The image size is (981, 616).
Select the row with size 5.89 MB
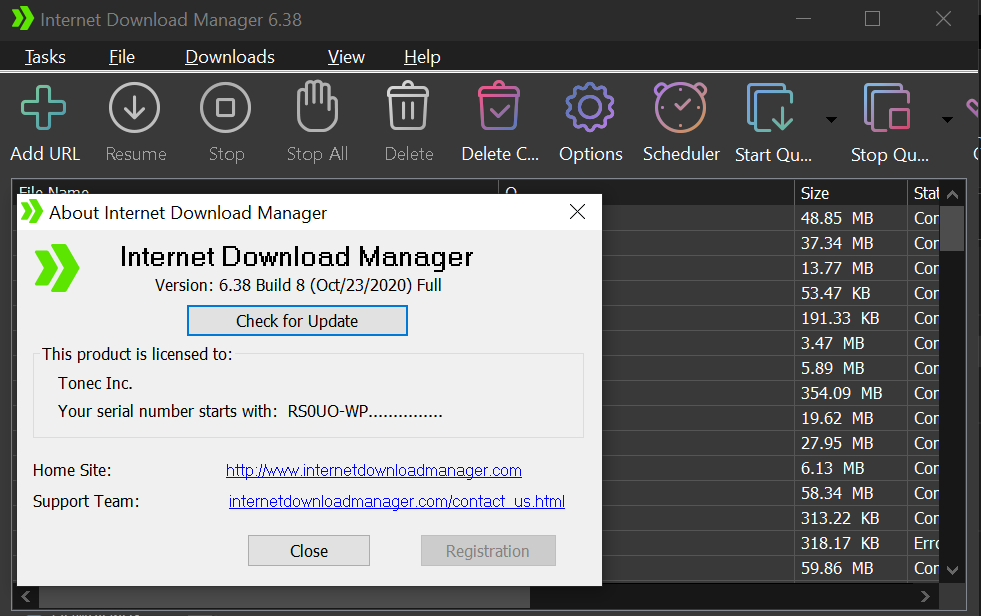(770, 368)
